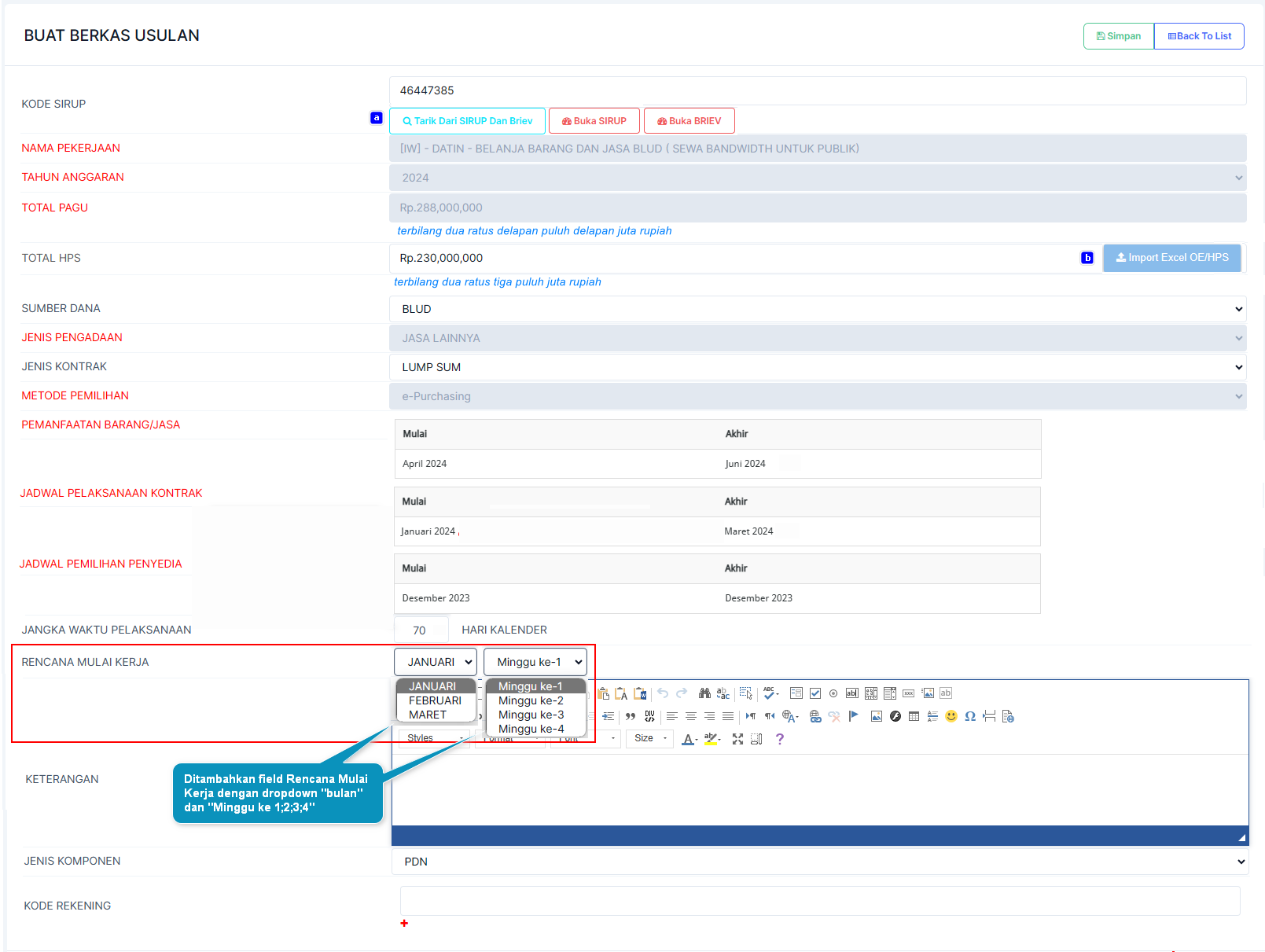
Task: Expand the JENIS KONTRAK dropdown showing LUMP SUM
Action: (818, 367)
